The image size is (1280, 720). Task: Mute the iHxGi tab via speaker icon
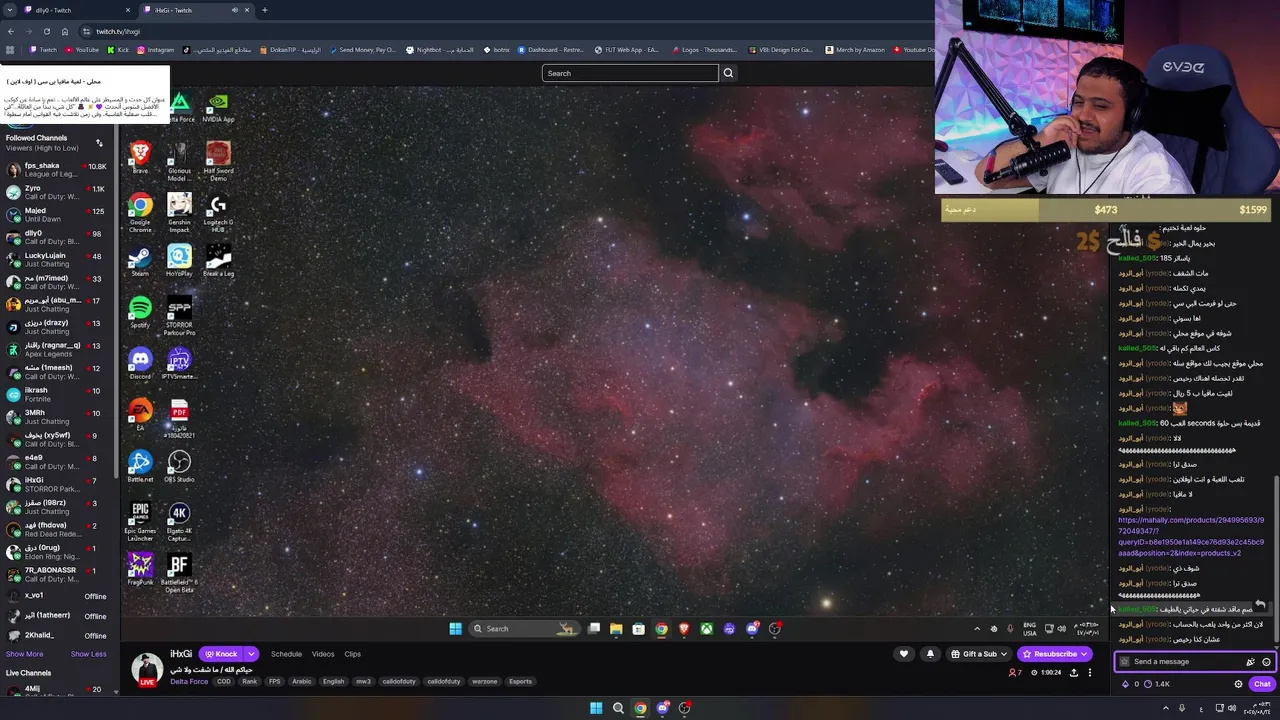click(x=235, y=10)
